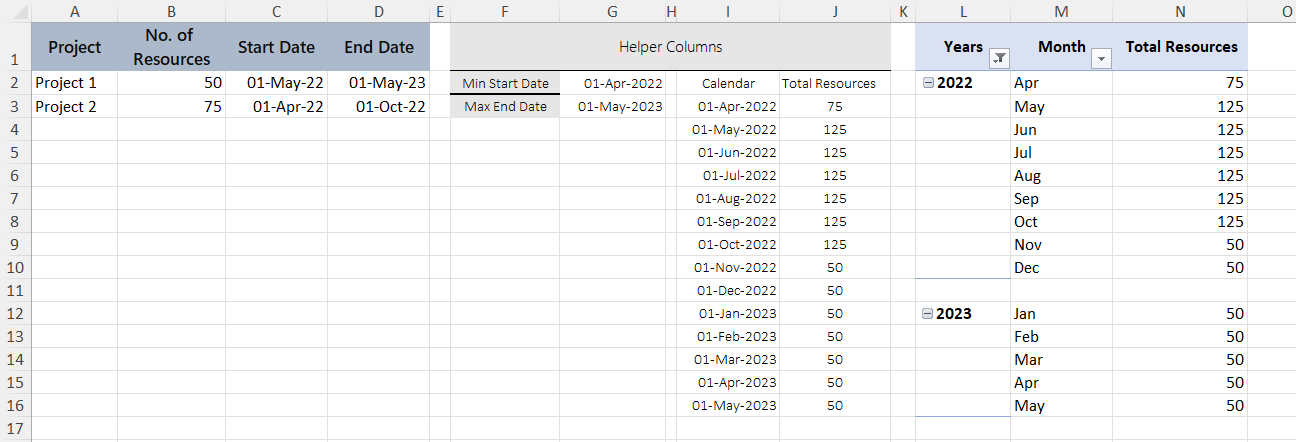
Task: Select pivot month Mar
Action: tap(1062, 359)
